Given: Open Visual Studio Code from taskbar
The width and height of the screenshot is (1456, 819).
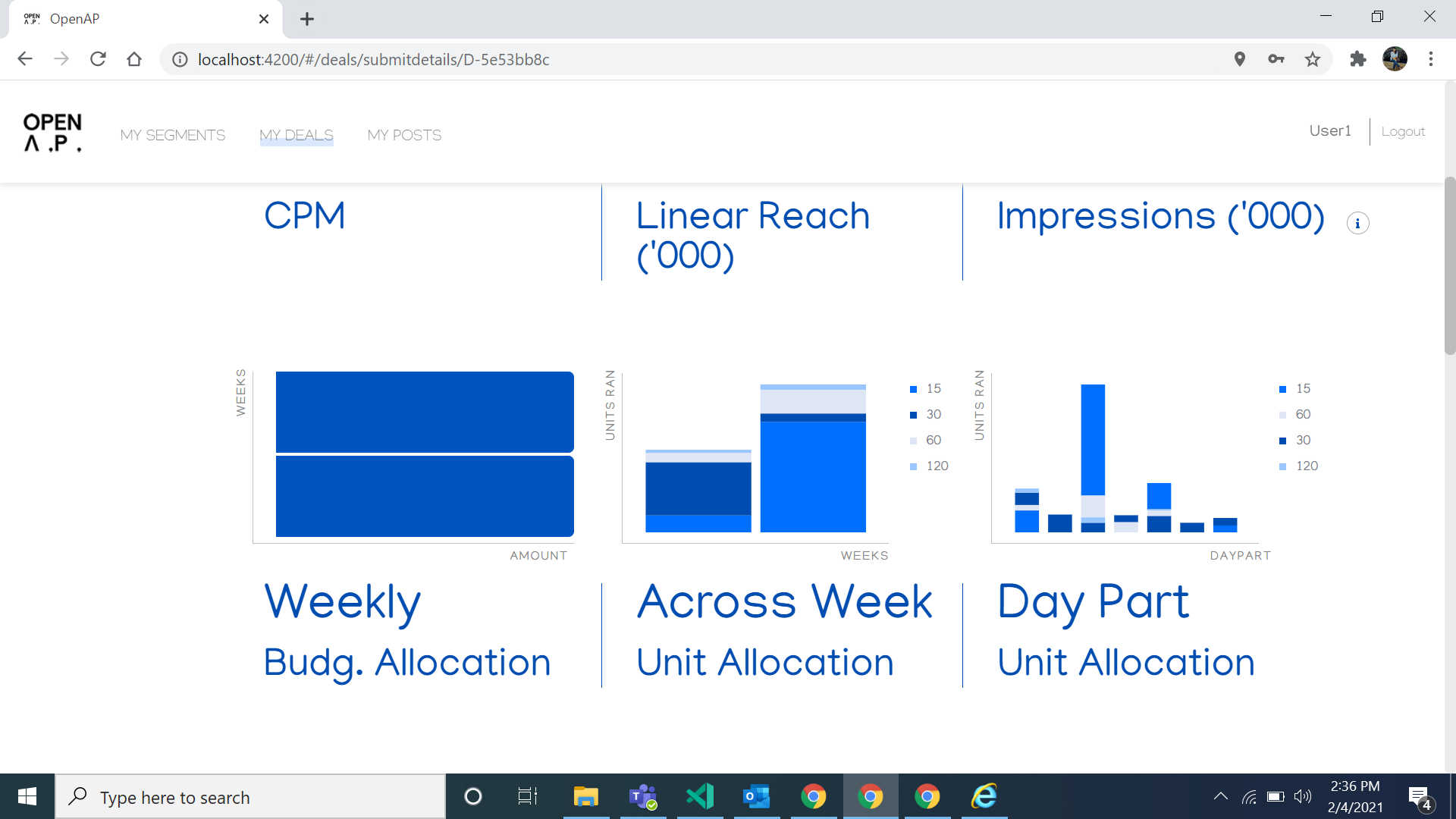Looking at the screenshot, I should coord(700,796).
